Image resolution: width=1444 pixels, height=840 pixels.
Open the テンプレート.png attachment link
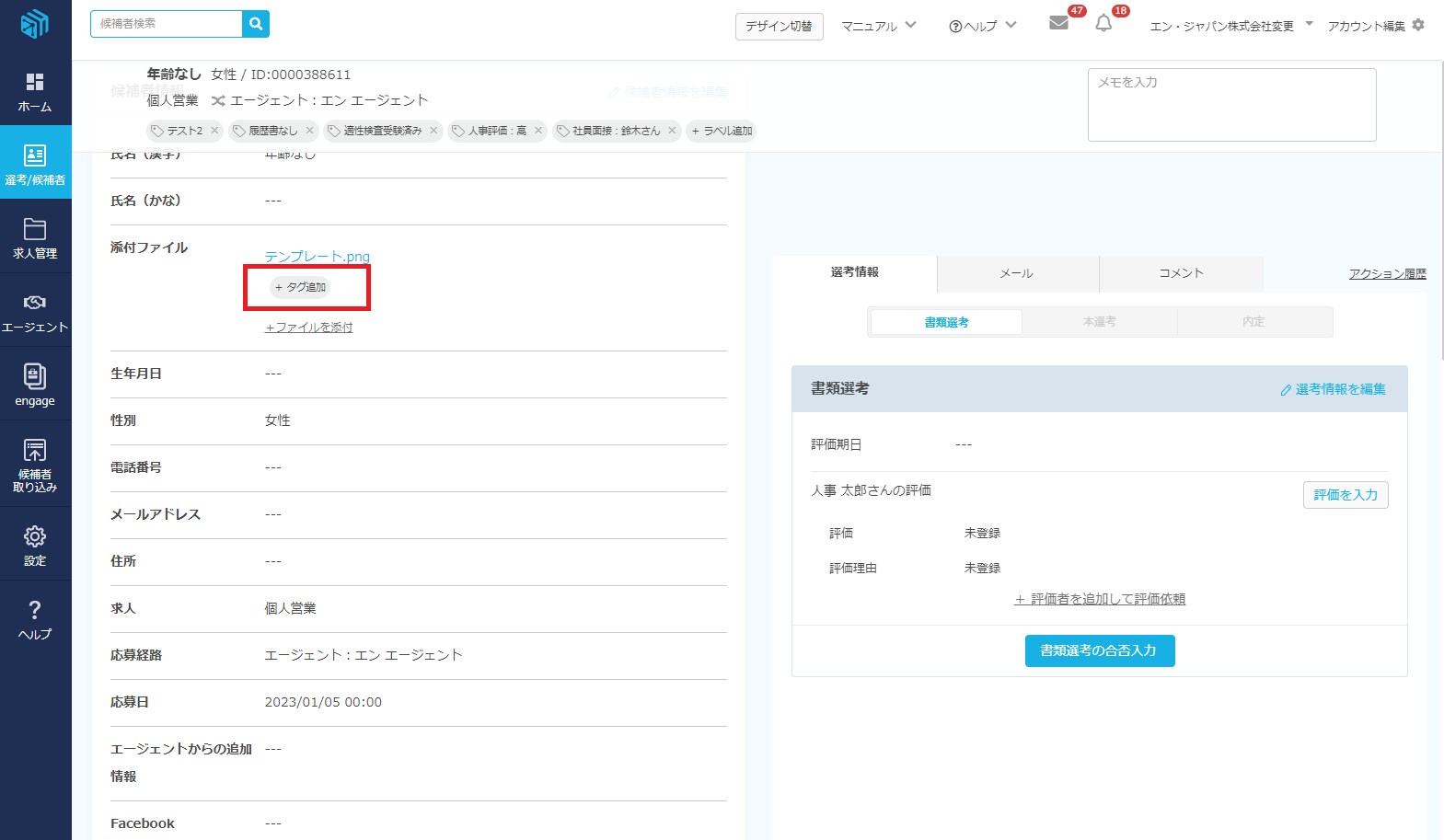(318, 257)
